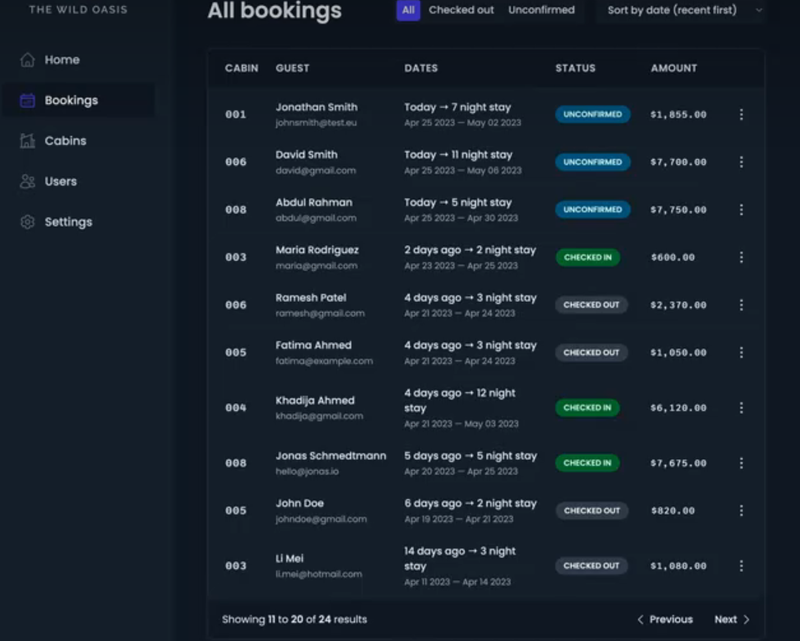Click the Cabins icon in sidebar

(x=28, y=141)
